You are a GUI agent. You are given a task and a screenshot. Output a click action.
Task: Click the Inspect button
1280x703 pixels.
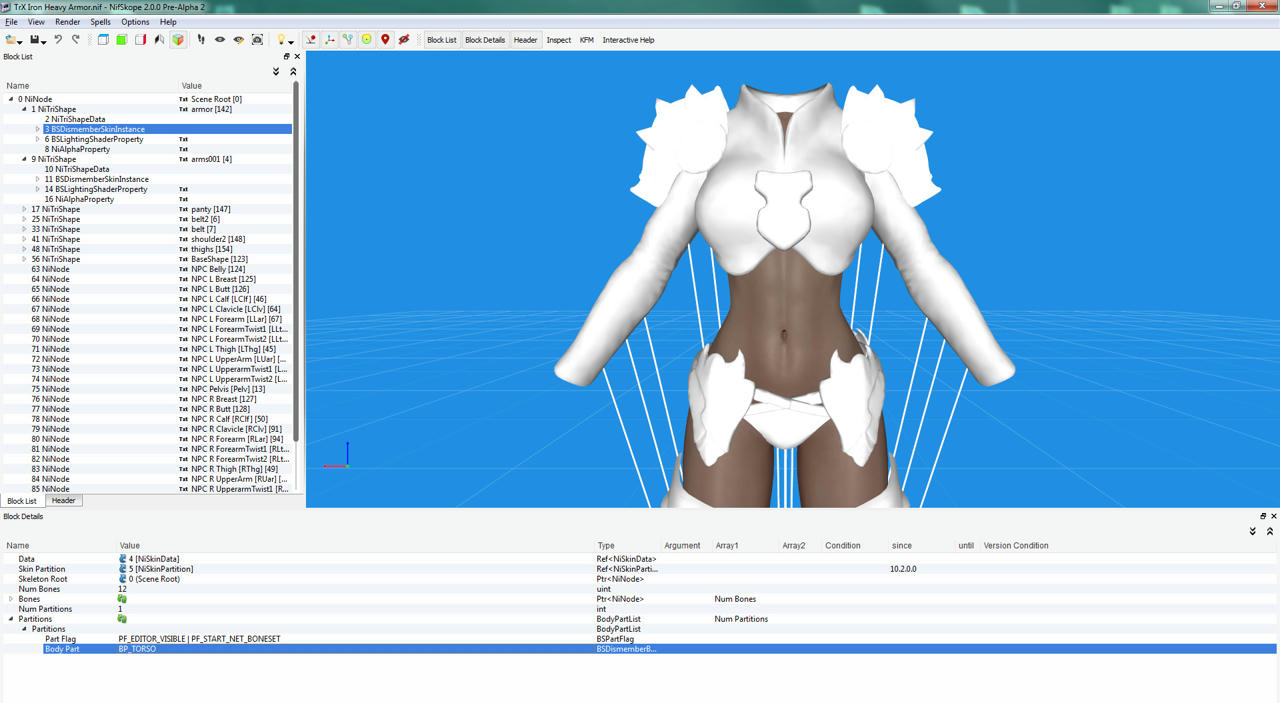(558, 40)
